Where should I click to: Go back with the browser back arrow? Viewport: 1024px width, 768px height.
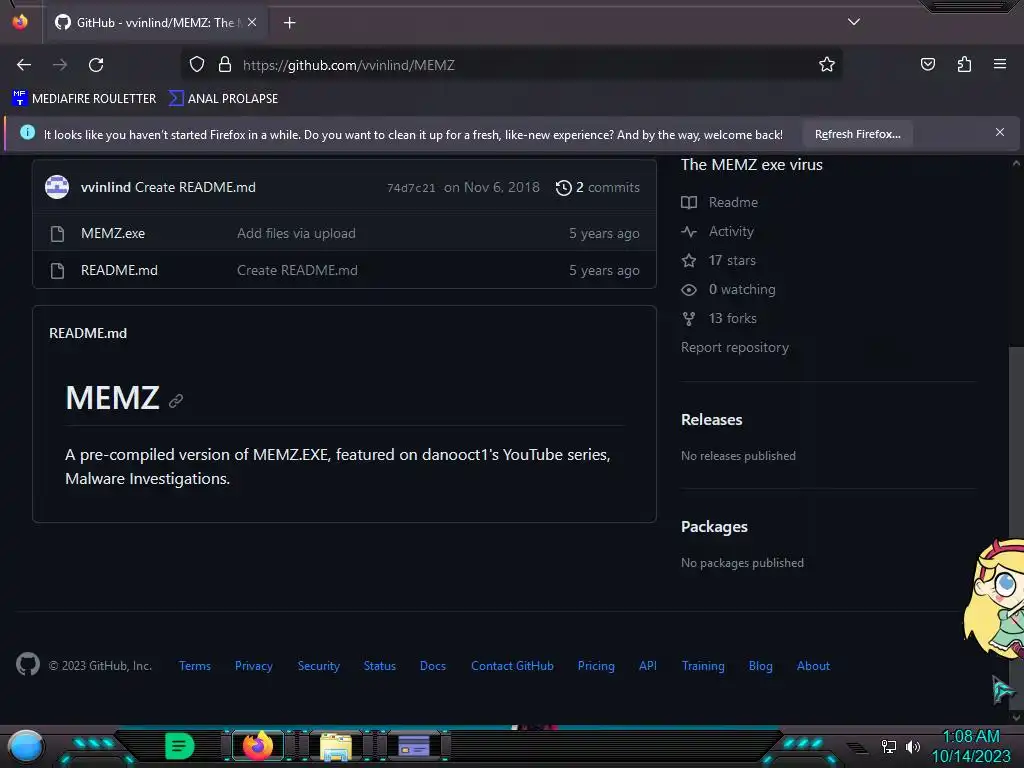click(24, 65)
